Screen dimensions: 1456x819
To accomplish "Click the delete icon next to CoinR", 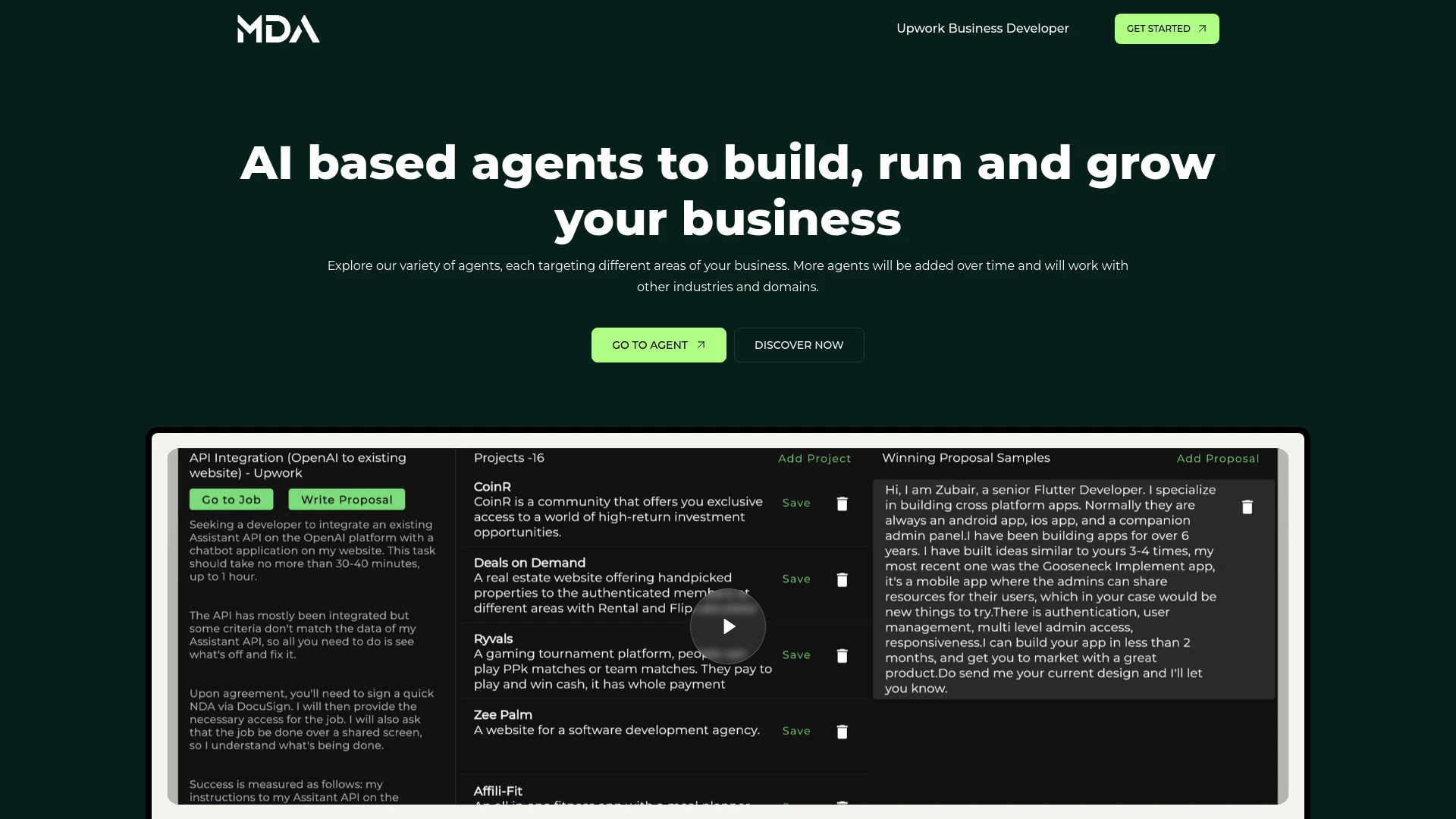I will (843, 503).
